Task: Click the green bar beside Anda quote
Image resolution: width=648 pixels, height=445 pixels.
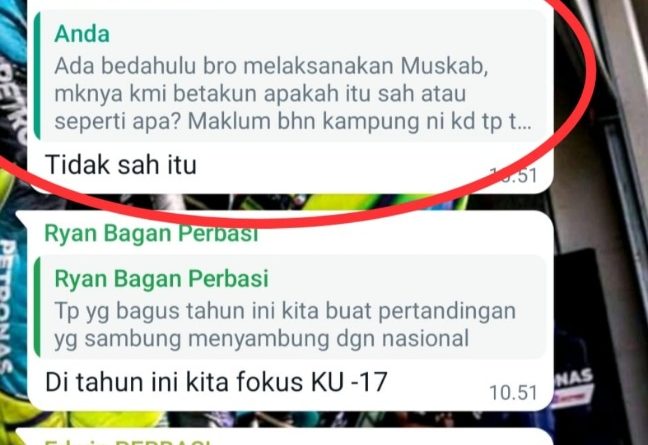Action: [37, 76]
